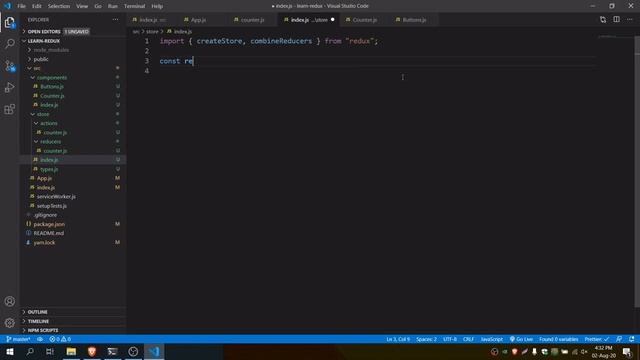Collapse the components folder
The width and height of the screenshot is (640, 360).
pos(51,78)
